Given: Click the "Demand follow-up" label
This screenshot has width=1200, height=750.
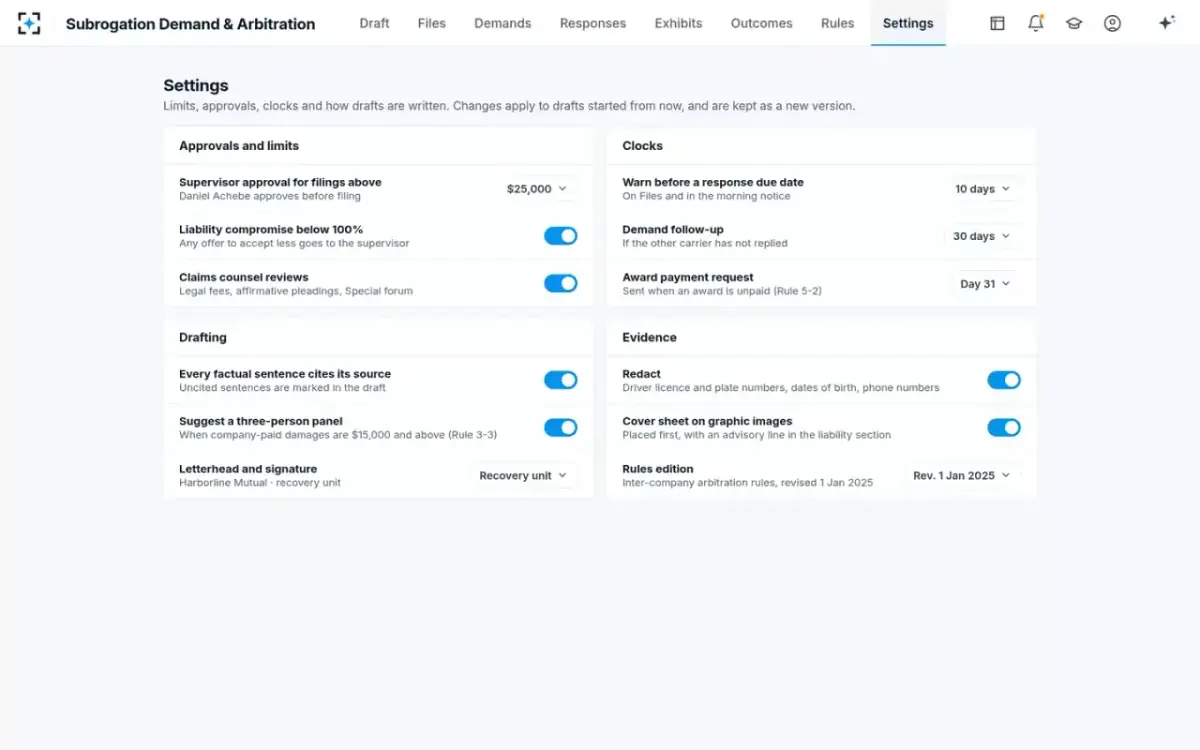Looking at the screenshot, I should pyautogui.click(x=673, y=229).
